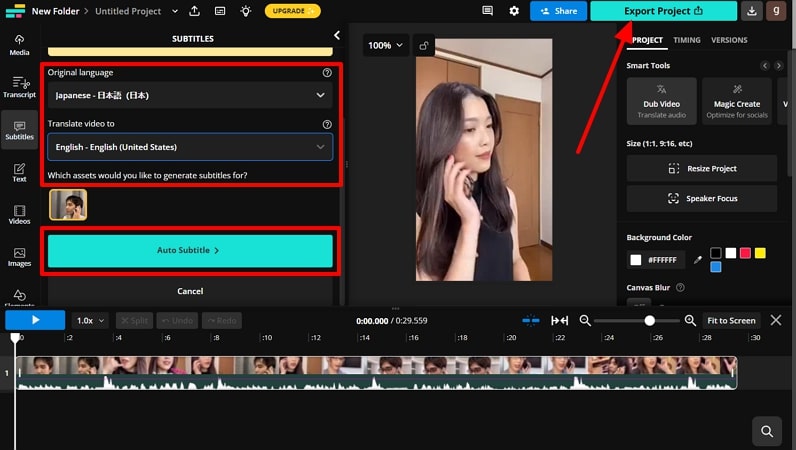Click the settings gear icon in the top bar
This screenshot has height=450, width=796.
pos(514,11)
